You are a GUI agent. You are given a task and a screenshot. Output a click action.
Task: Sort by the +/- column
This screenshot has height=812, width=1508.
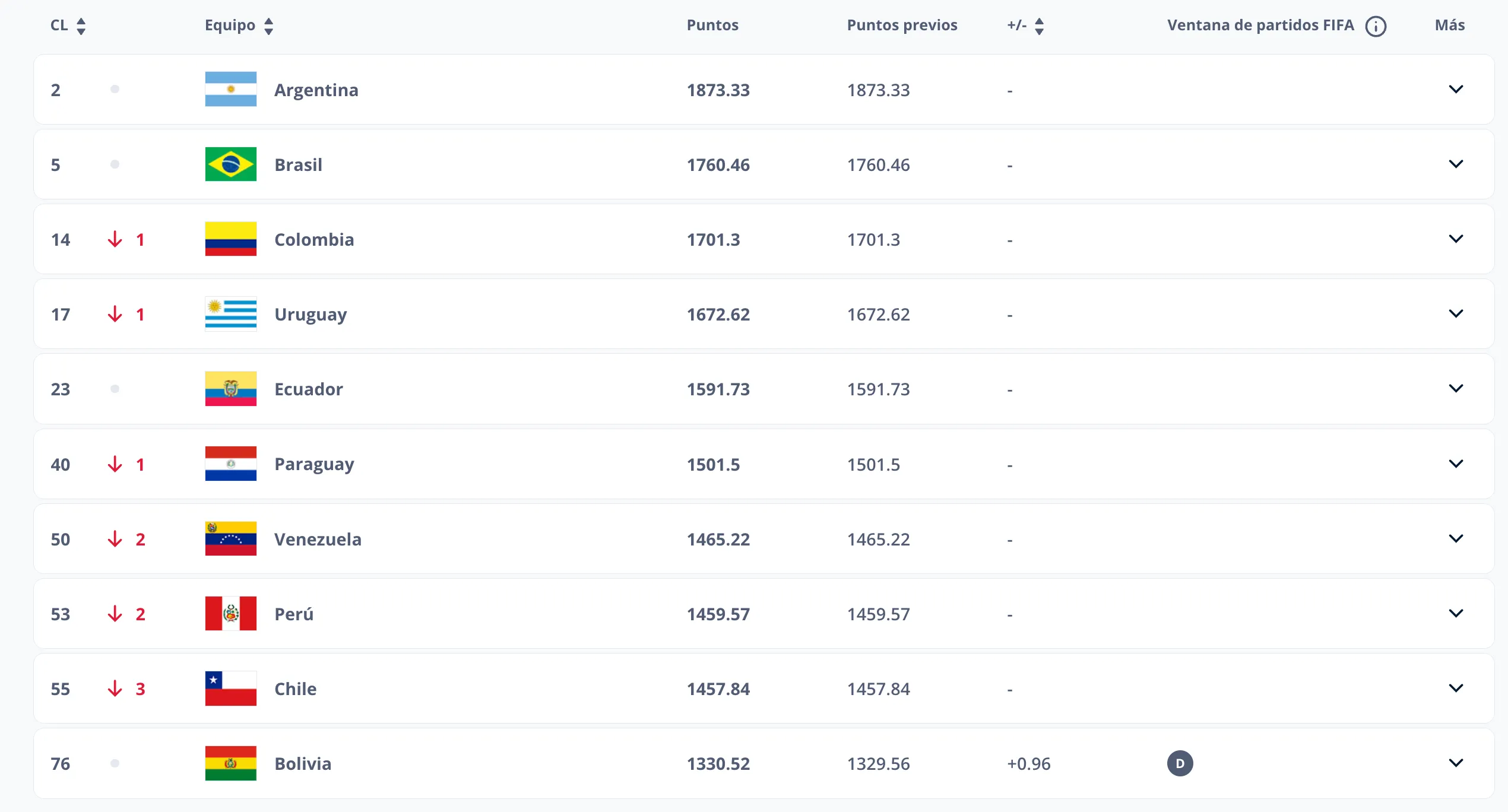coord(1039,25)
